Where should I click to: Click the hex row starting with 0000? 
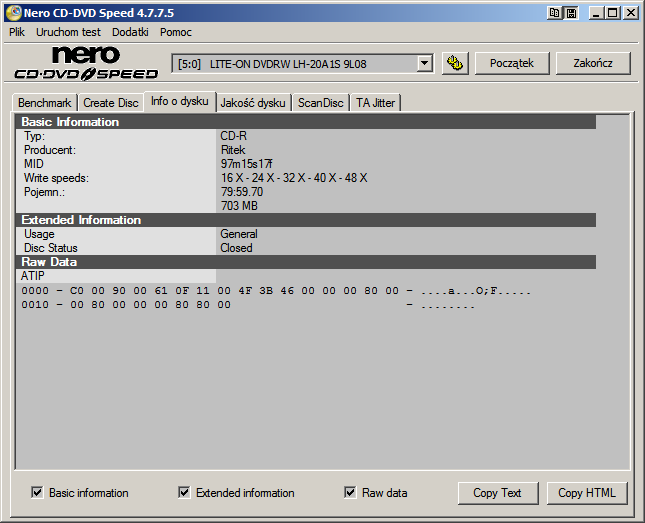[x=276, y=291]
